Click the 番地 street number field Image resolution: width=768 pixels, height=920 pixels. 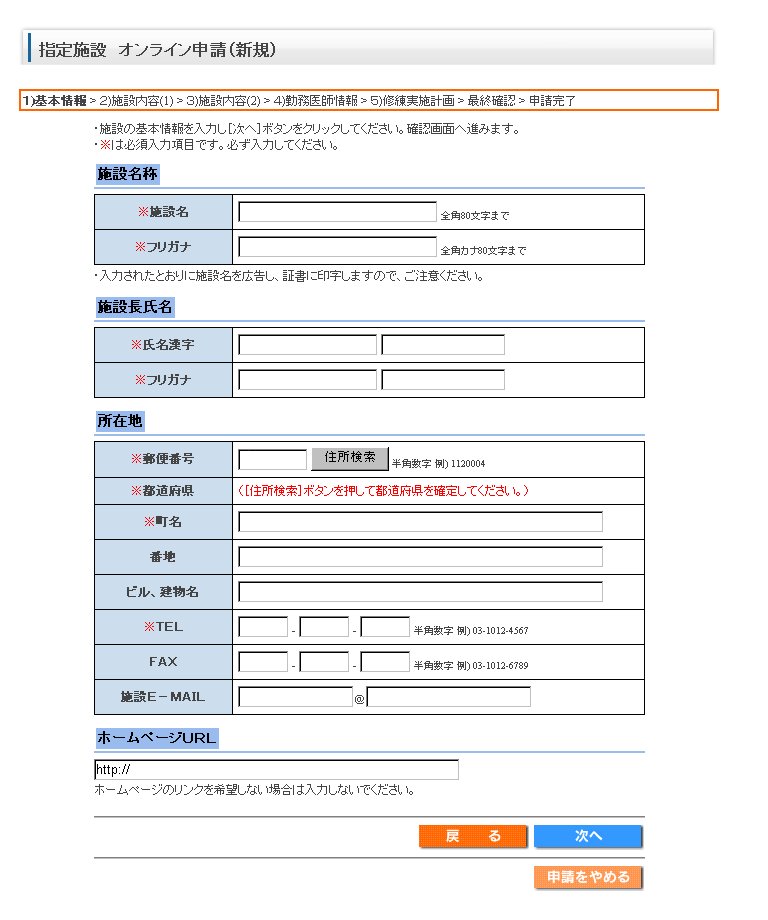point(420,557)
